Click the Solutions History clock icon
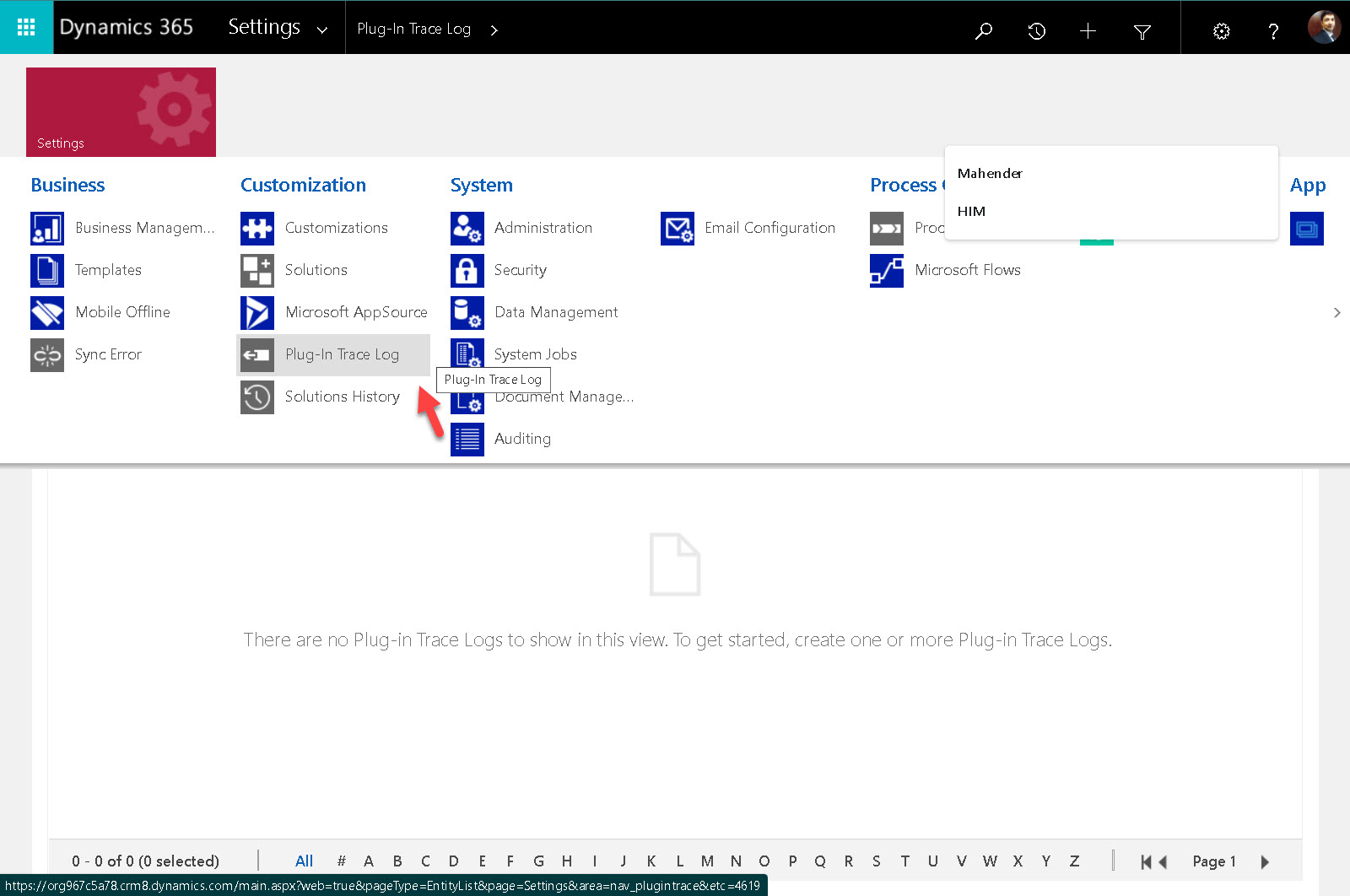This screenshot has width=1350, height=896. click(x=257, y=397)
